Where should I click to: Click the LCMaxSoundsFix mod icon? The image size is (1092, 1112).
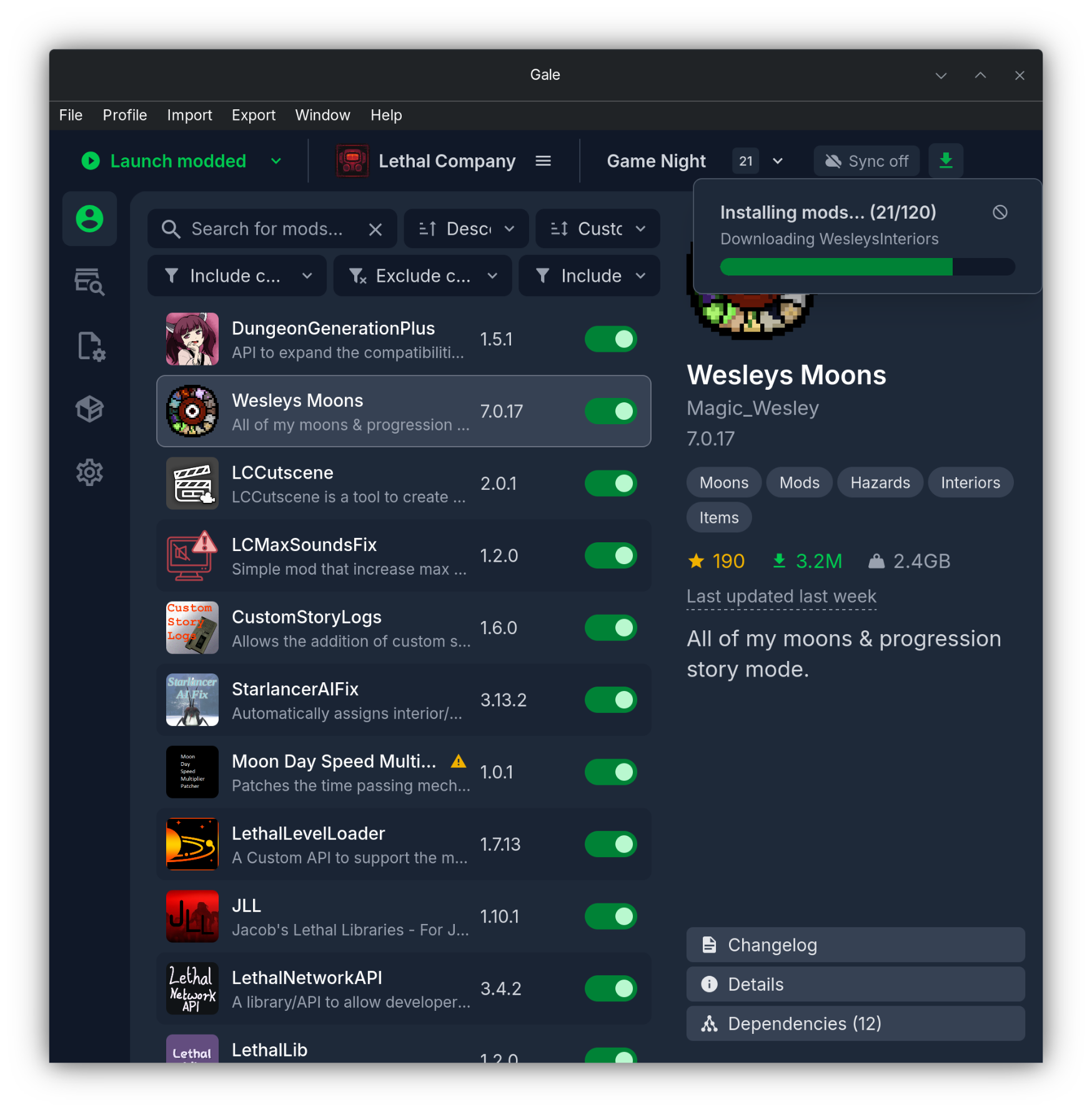click(x=192, y=555)
